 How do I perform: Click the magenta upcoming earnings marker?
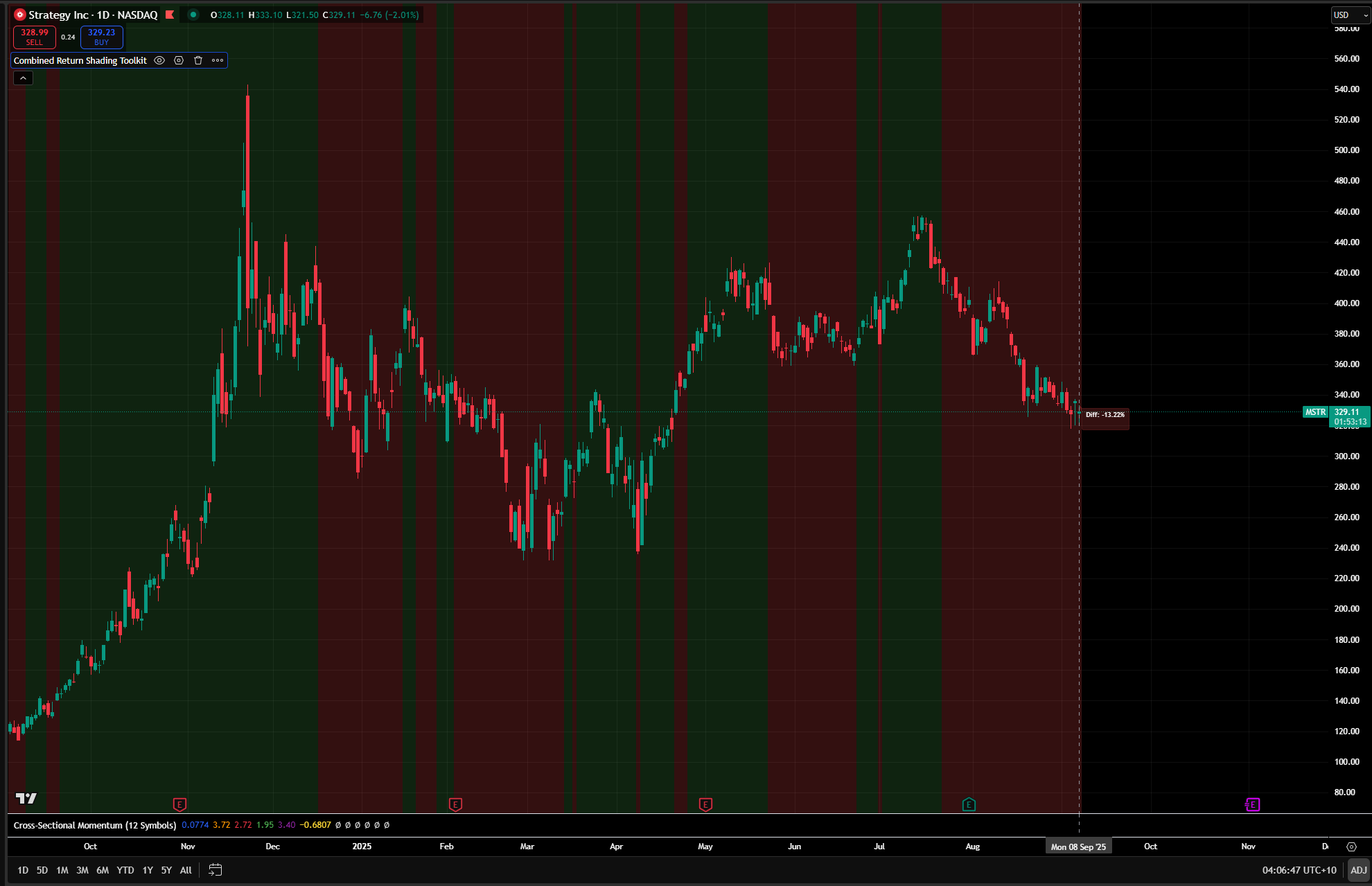[1252, 804]
